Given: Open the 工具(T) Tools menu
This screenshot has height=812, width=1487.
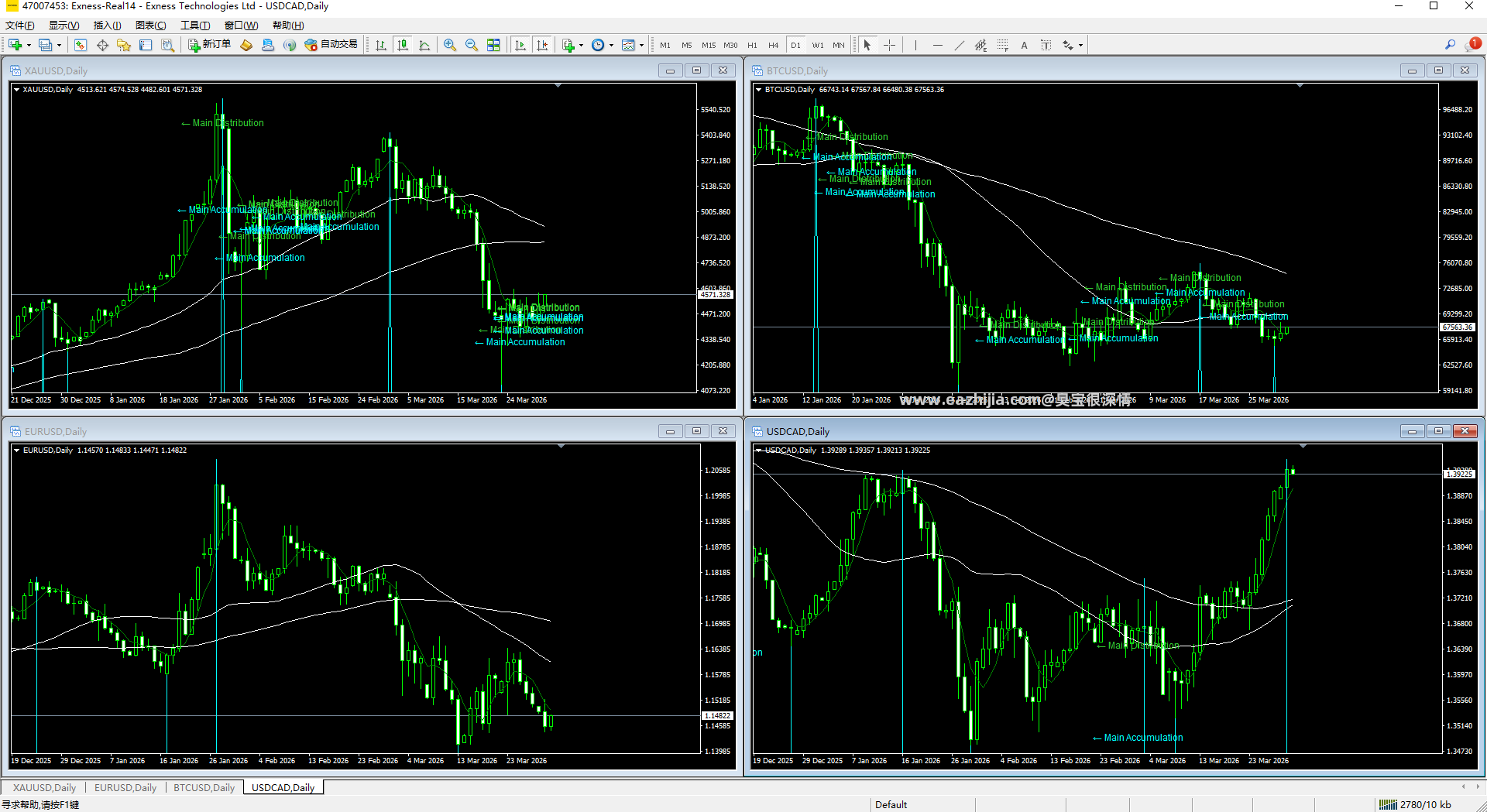Looking at the screenshot, I should pyautogui.click(x=194, y=26).
